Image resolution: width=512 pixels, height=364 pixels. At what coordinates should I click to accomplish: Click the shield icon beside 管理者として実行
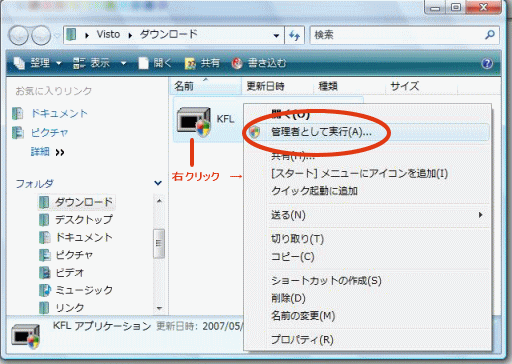click(x=255, y=132)
